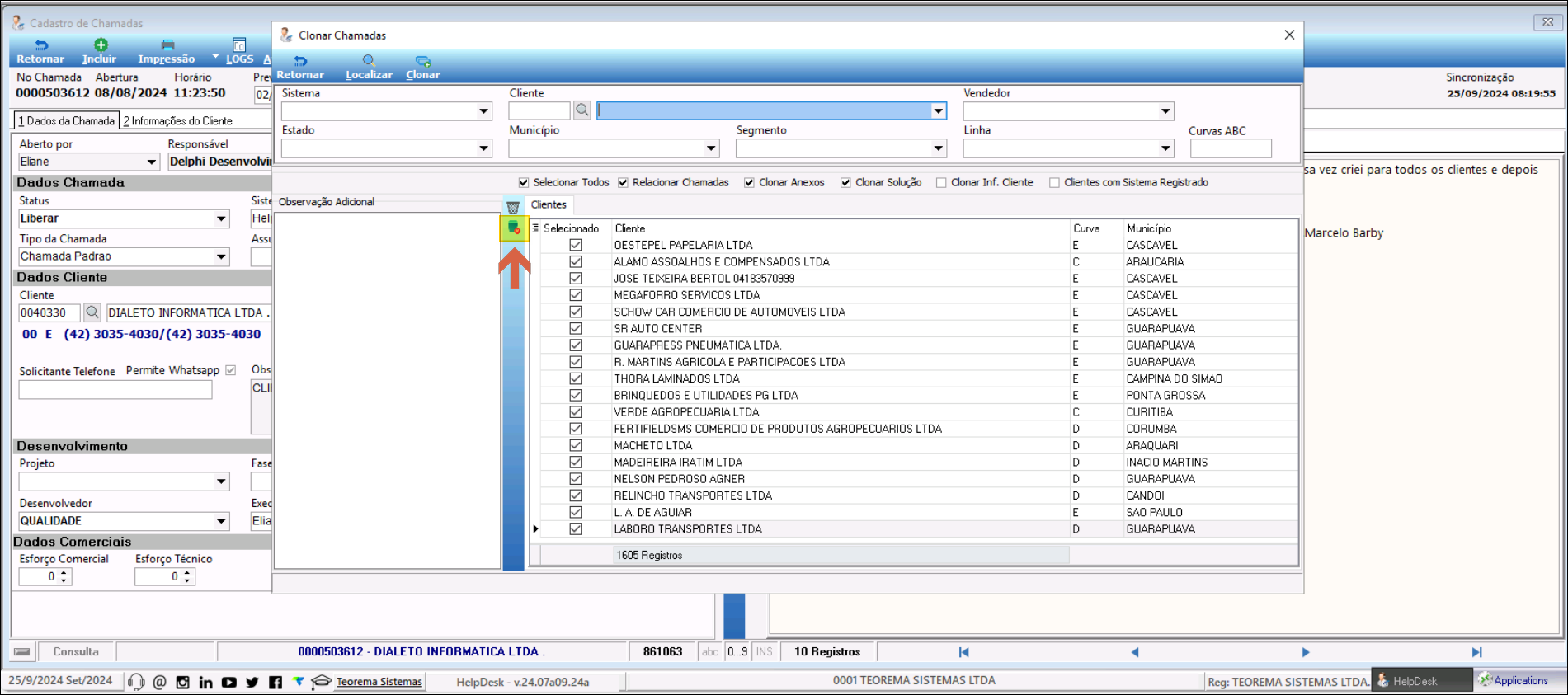The image size is (1568, 695).
Task: Open the Status dropdown showing Liberar
Action: pos(221,218)
